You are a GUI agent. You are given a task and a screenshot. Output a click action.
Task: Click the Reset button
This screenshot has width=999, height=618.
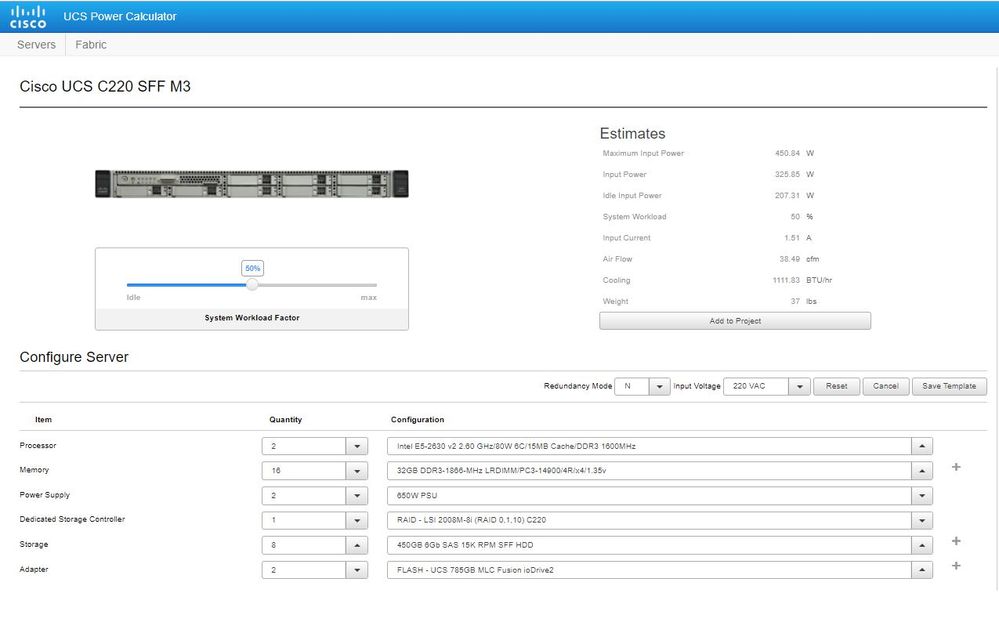pyautogui.click(x=837, y=386)
